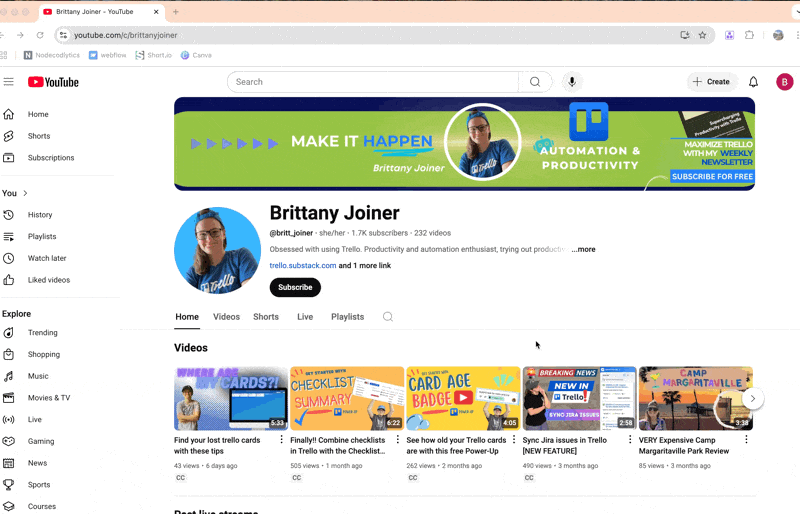The image size is (800, 514).
Task: Open the trello.substack.com link
Action: coord(303,265)
